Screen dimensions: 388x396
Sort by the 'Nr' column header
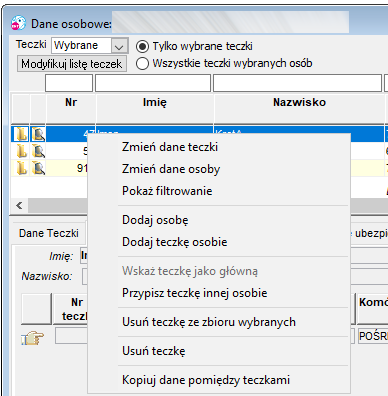(71, 109)
